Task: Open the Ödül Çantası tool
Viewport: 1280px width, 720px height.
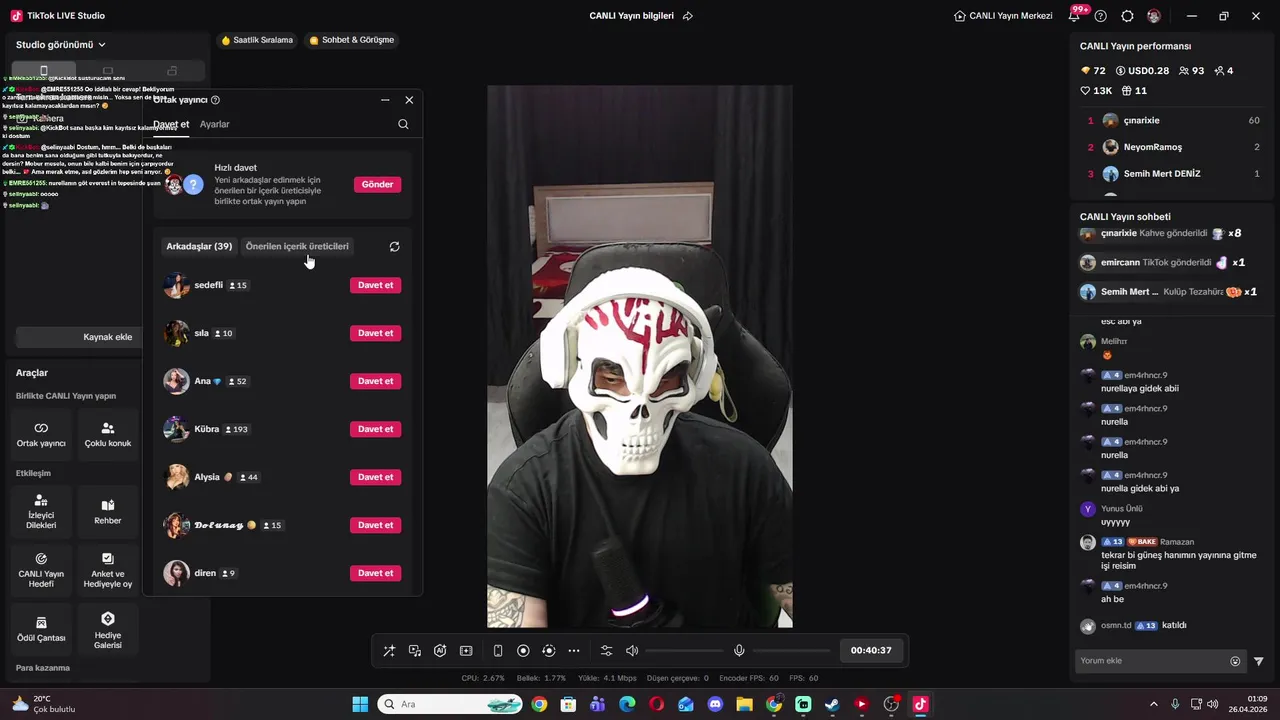Action: click(x=41, y=630)
